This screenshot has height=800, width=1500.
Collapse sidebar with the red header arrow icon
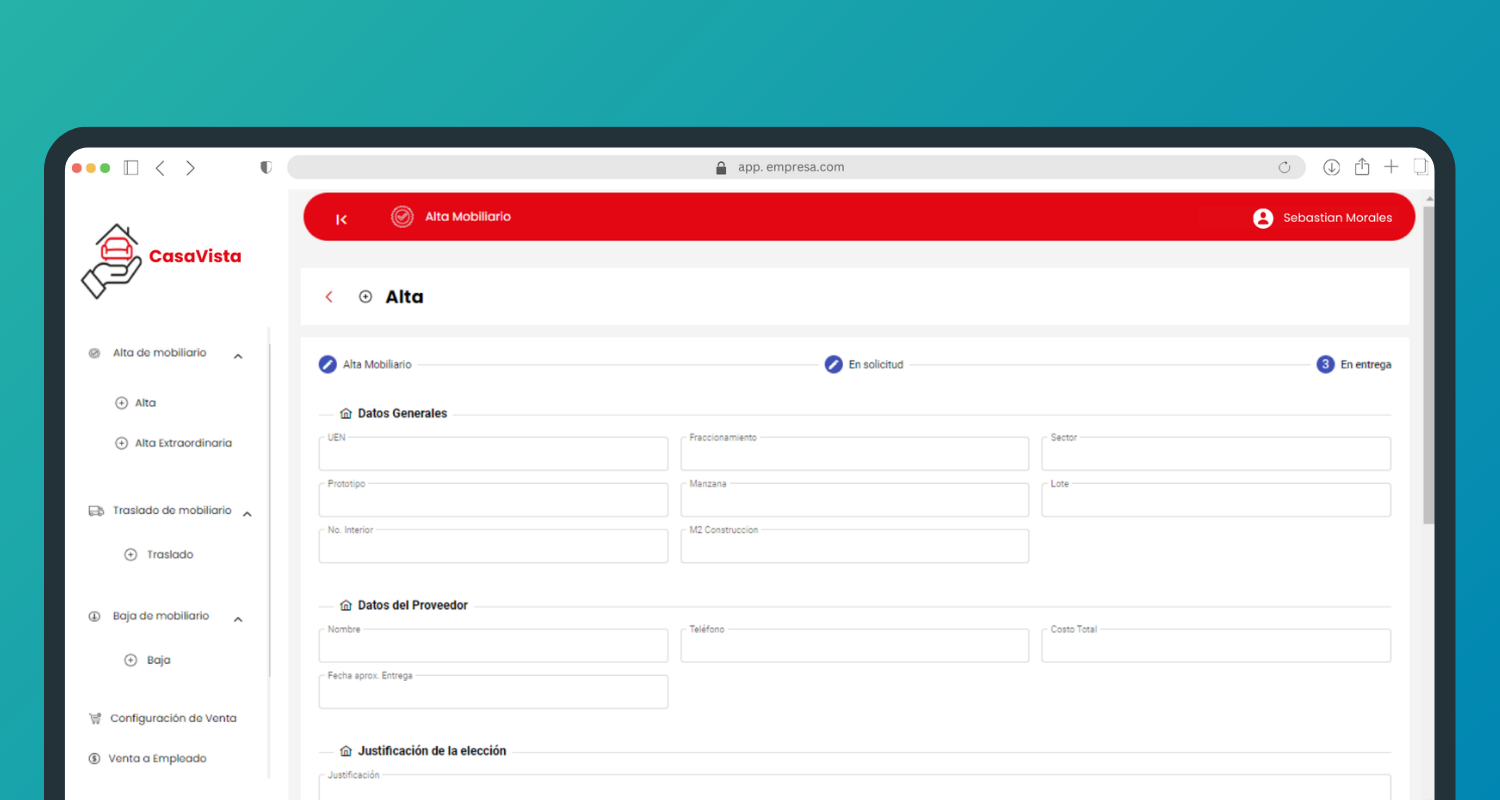[341, 219]
